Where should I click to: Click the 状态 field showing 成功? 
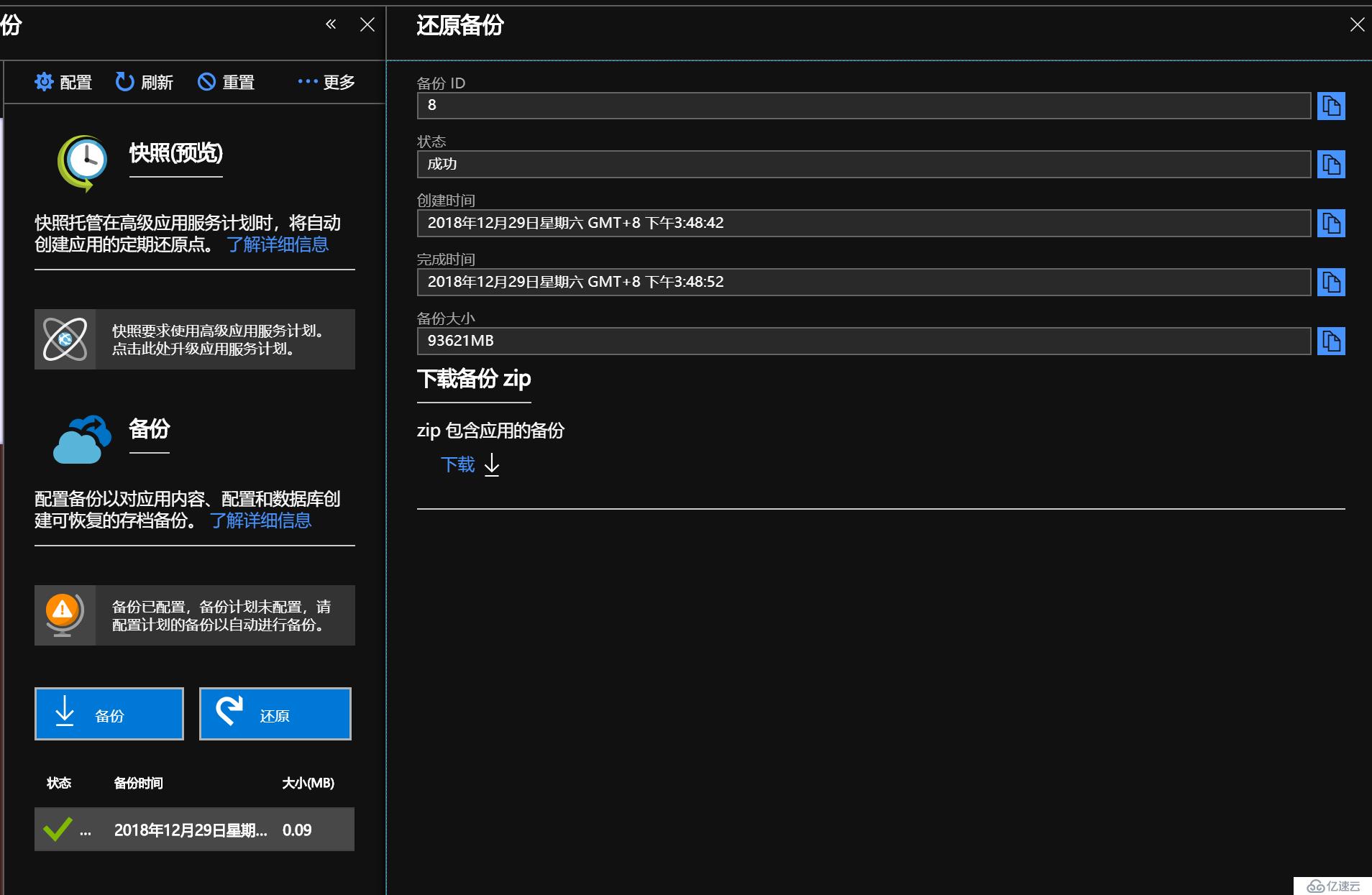pyautogui.click(x=864, y=165)
